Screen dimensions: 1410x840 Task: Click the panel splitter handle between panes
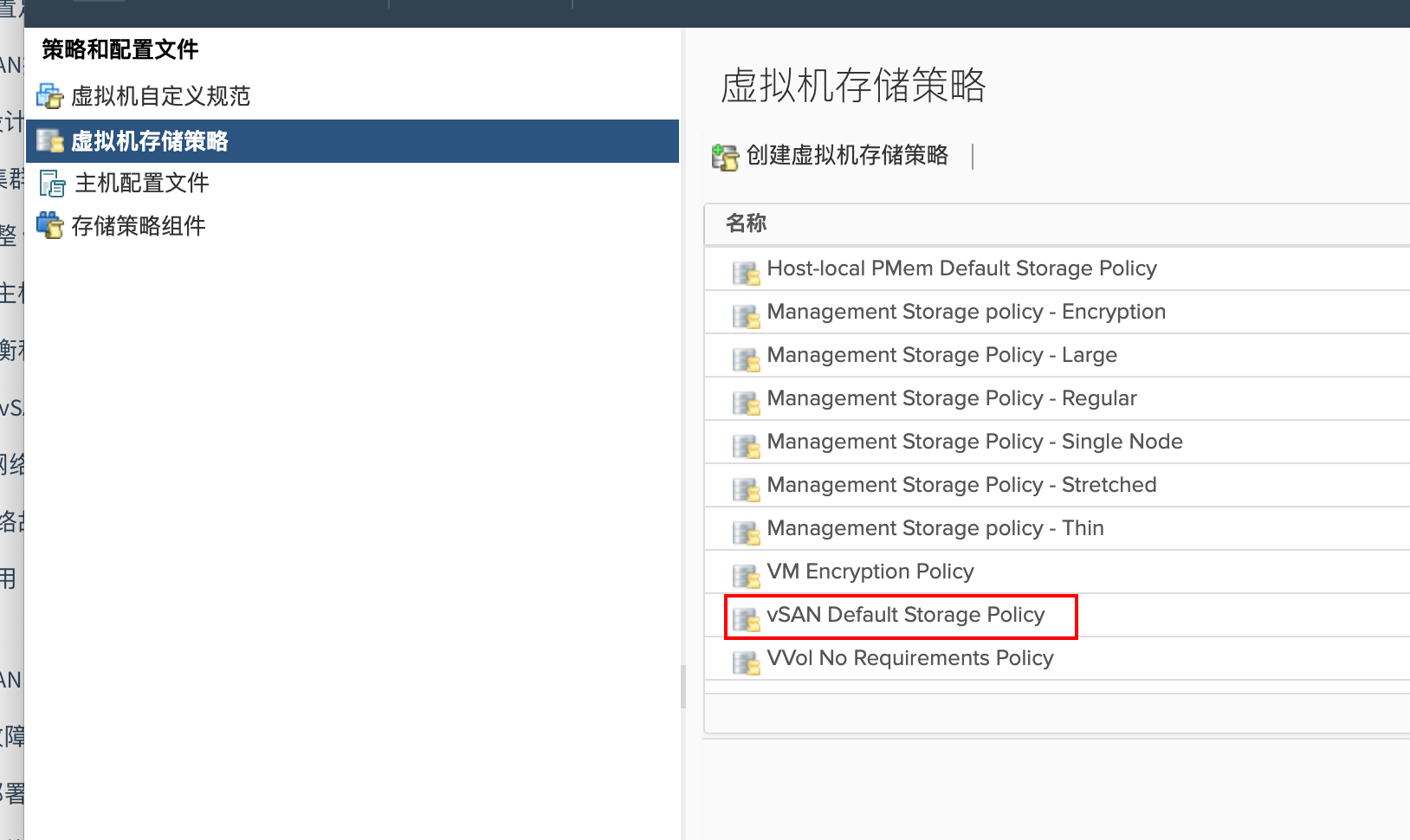click(682, 687)
